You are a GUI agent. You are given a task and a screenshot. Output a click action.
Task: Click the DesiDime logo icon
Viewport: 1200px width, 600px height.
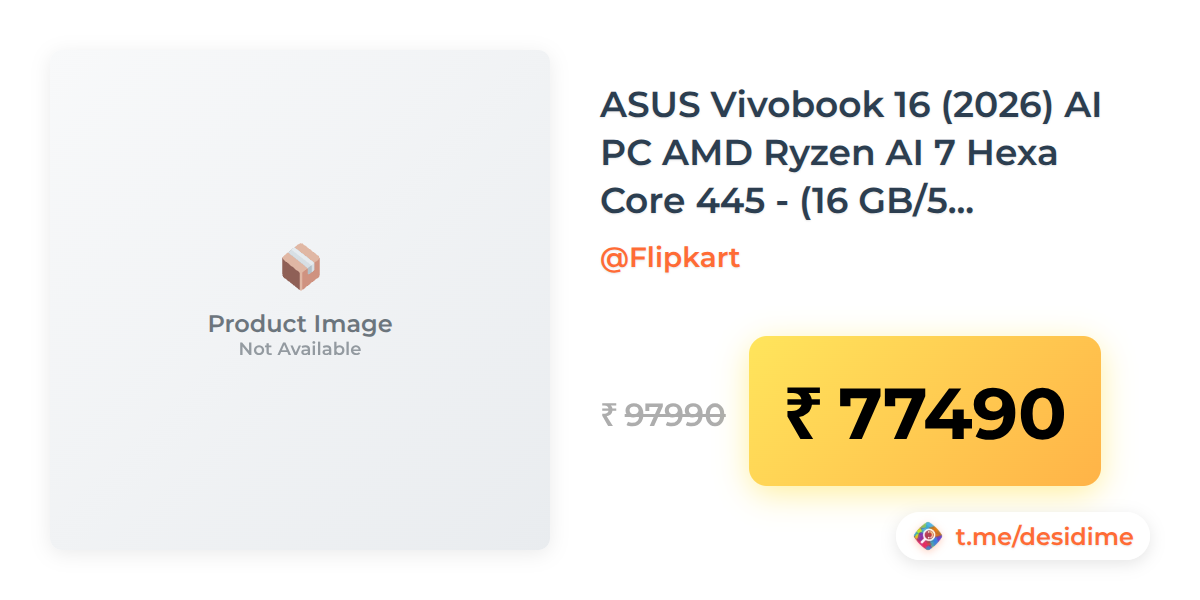[x=929, y=537]
